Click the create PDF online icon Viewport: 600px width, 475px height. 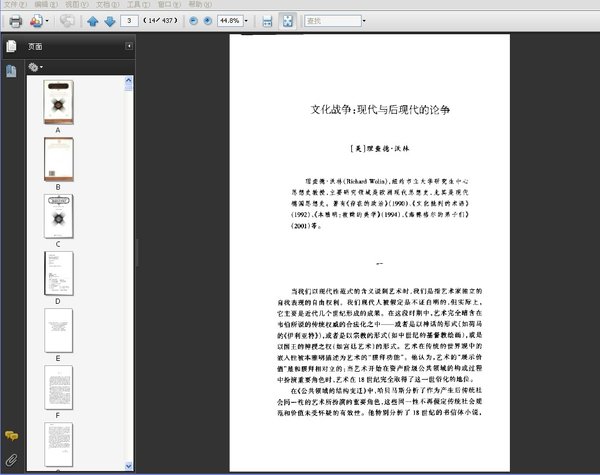pos(36,21)
